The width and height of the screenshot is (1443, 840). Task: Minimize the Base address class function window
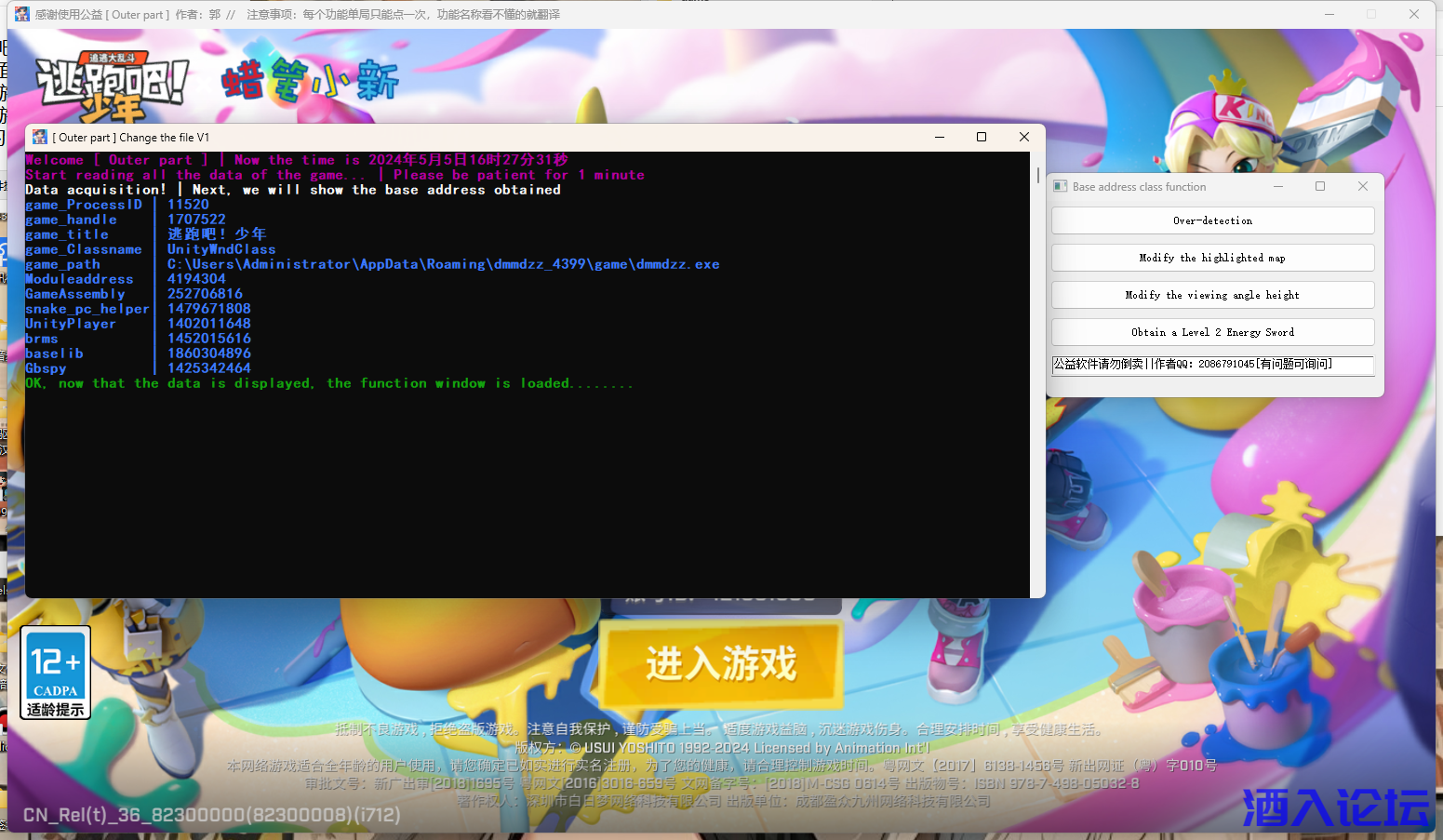click(1278, 187)
